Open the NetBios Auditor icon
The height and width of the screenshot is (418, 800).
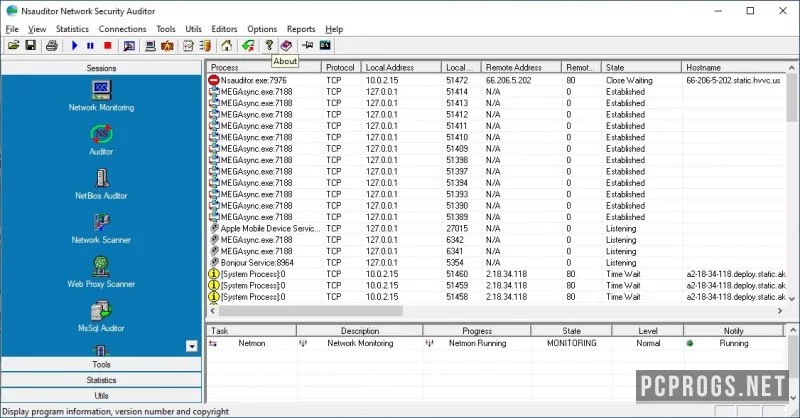tap(101, 184)
